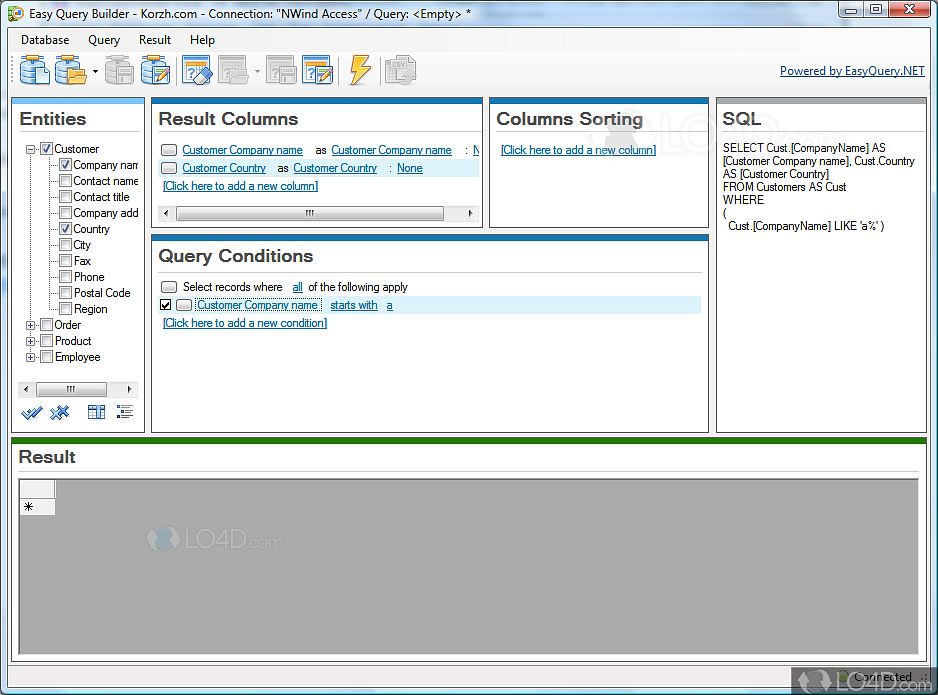The width and height of the screenshot is (938, 695).
Task: Enable the Company name checkbox under Customer
Action: [65, 165]
